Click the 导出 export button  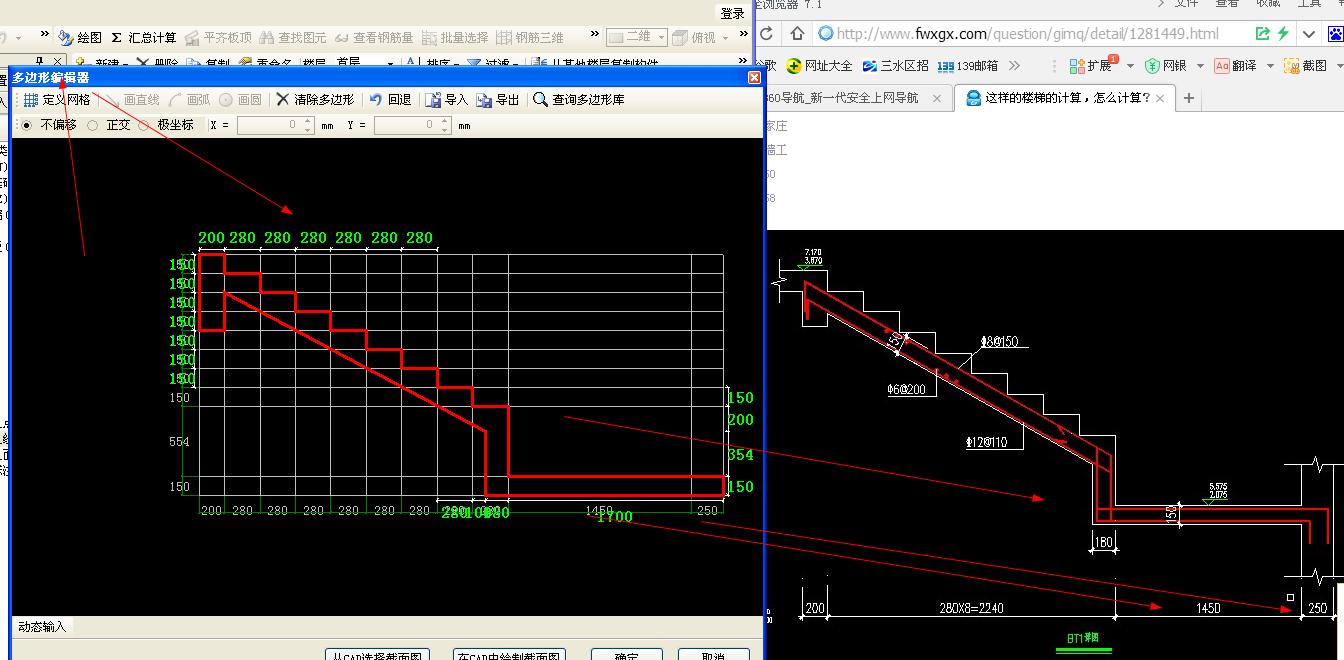click(498, 100)
